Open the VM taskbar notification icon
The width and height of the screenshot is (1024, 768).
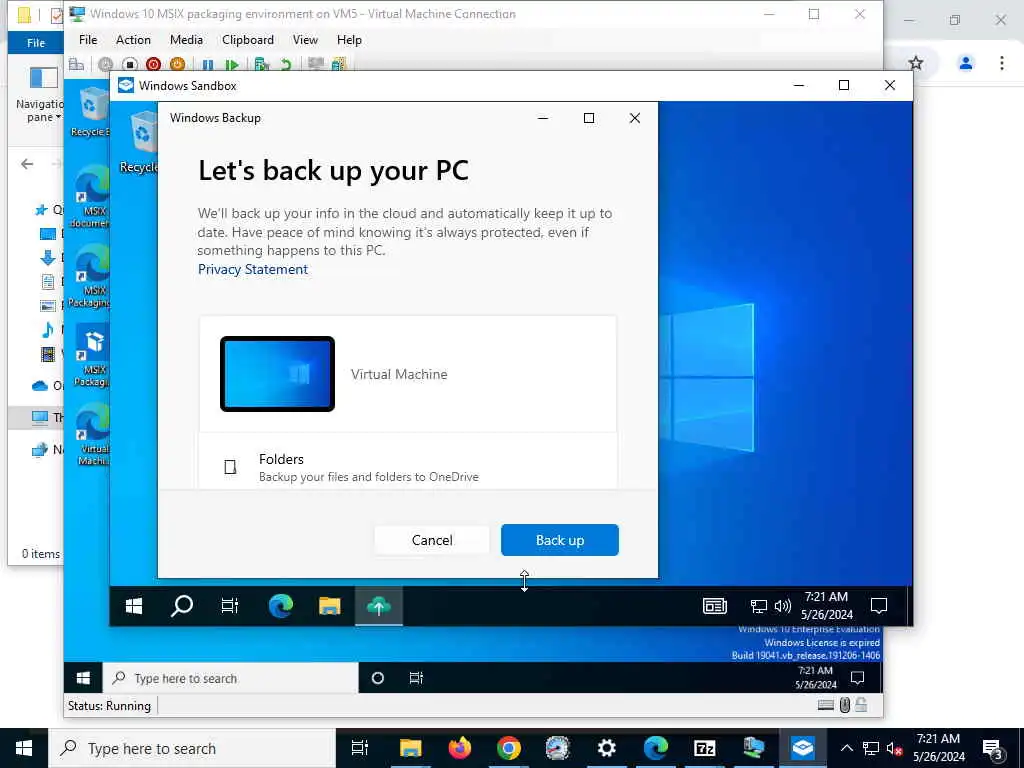click(x=857, y=678)
